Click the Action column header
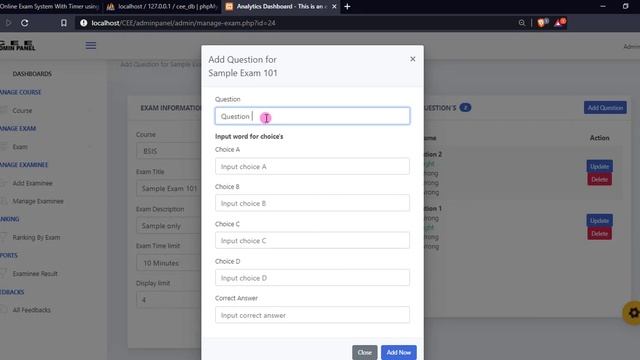 click(x=599, y=138)
